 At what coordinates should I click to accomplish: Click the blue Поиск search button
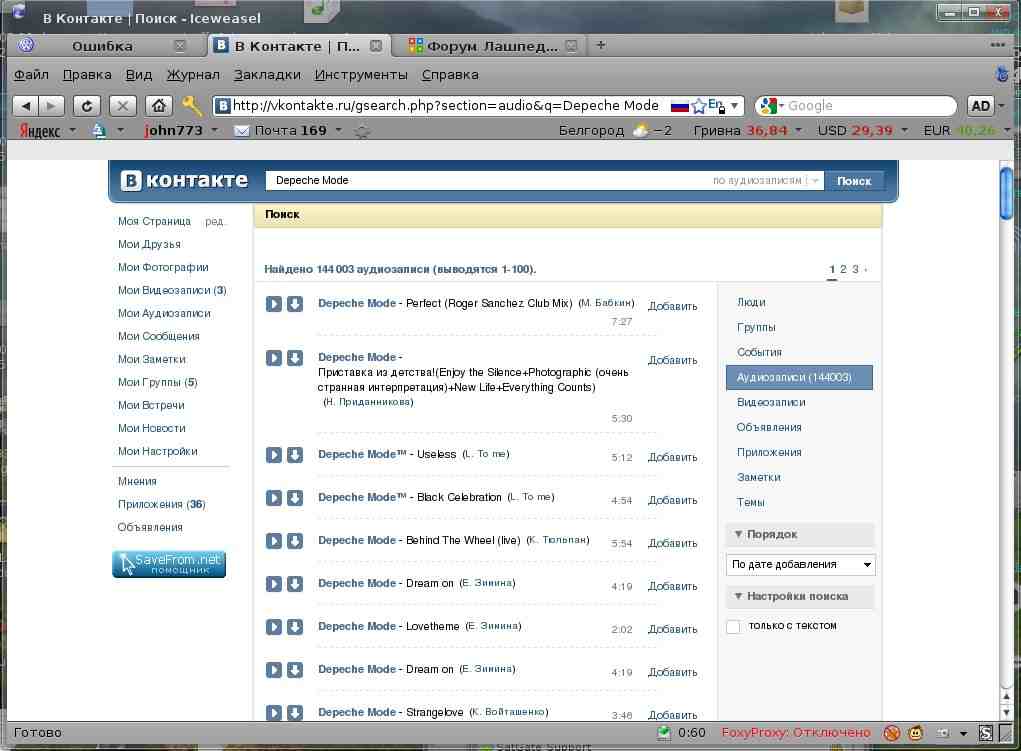(854, 181)
